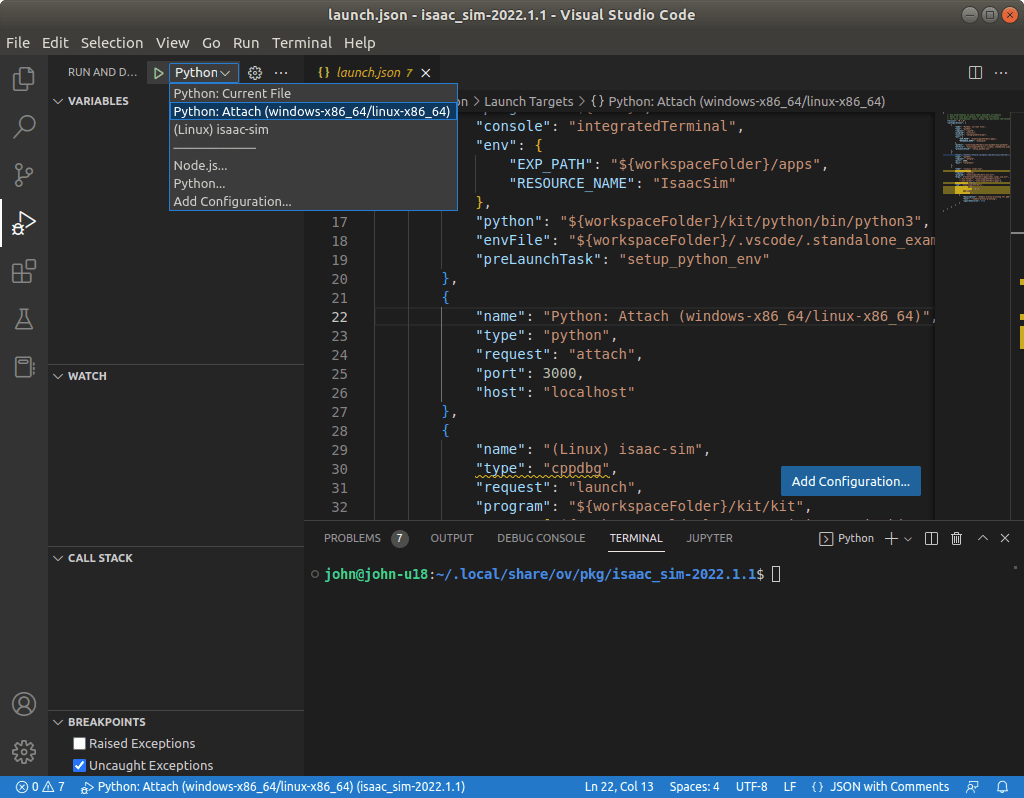Click debug target in status bar
This screenshot has width=1024, height=798.
click(x=272, y=787)
